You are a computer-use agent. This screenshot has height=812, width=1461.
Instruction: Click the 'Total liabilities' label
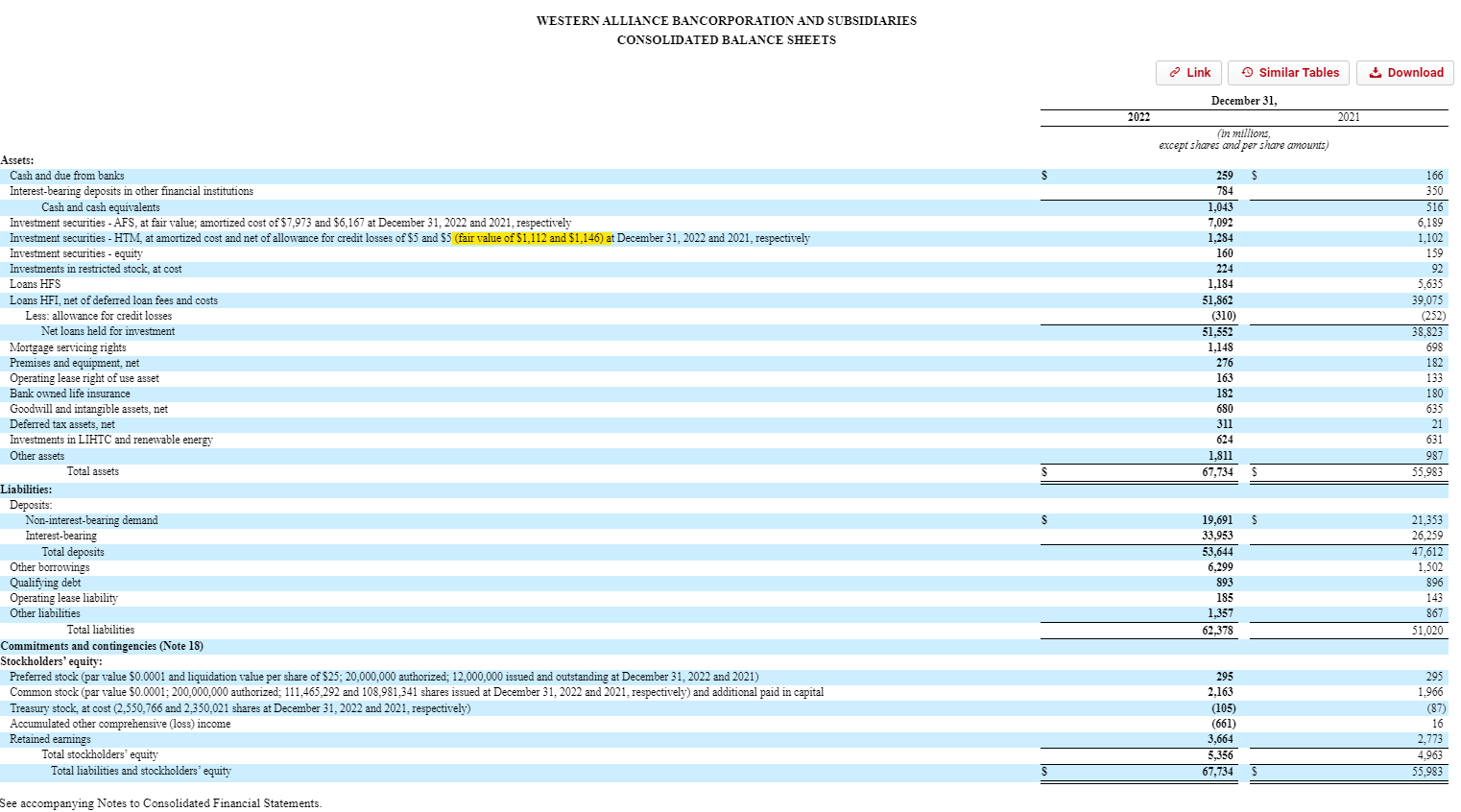point(101,630)
